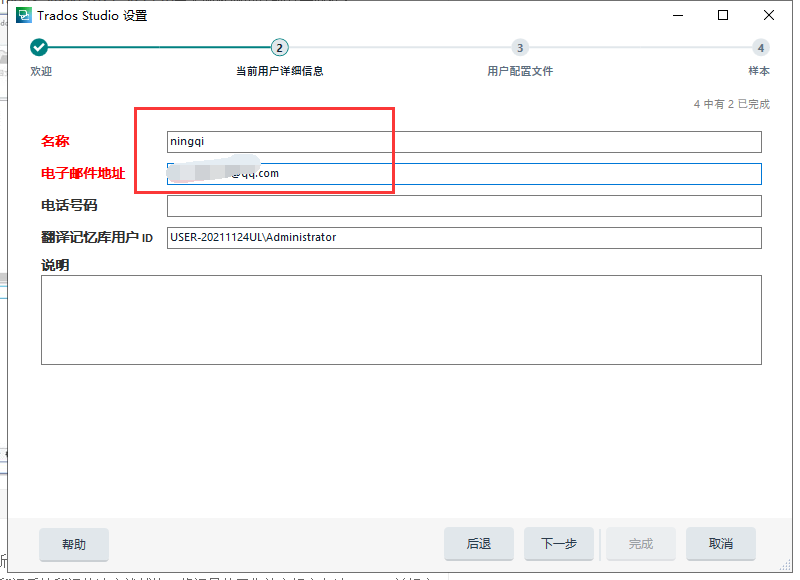
Task: Minimize the Trados Studio 设置 window
Action: 678,15
